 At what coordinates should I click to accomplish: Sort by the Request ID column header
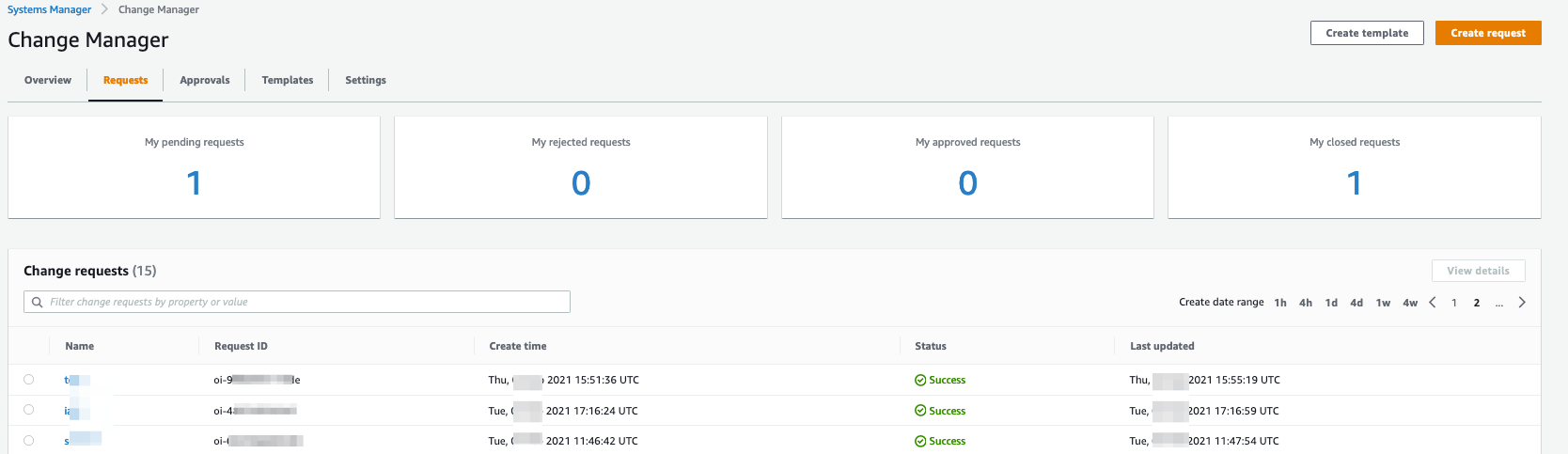click(241, 346)
